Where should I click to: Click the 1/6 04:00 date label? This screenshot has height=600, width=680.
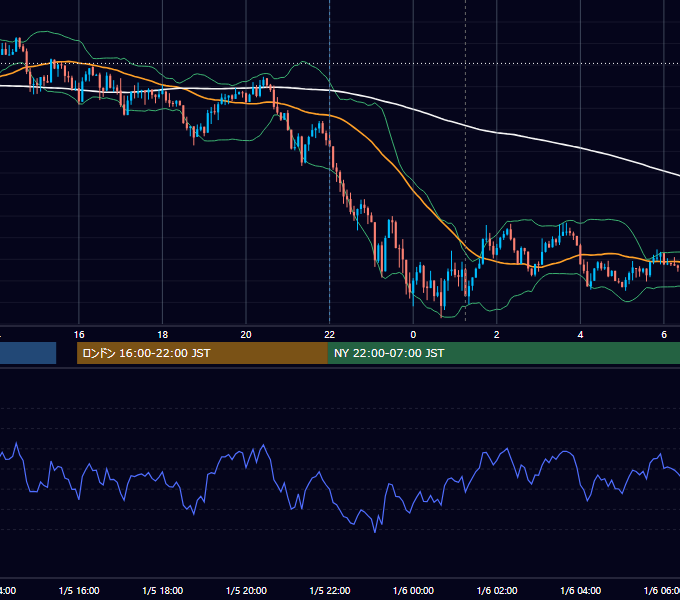581,591
